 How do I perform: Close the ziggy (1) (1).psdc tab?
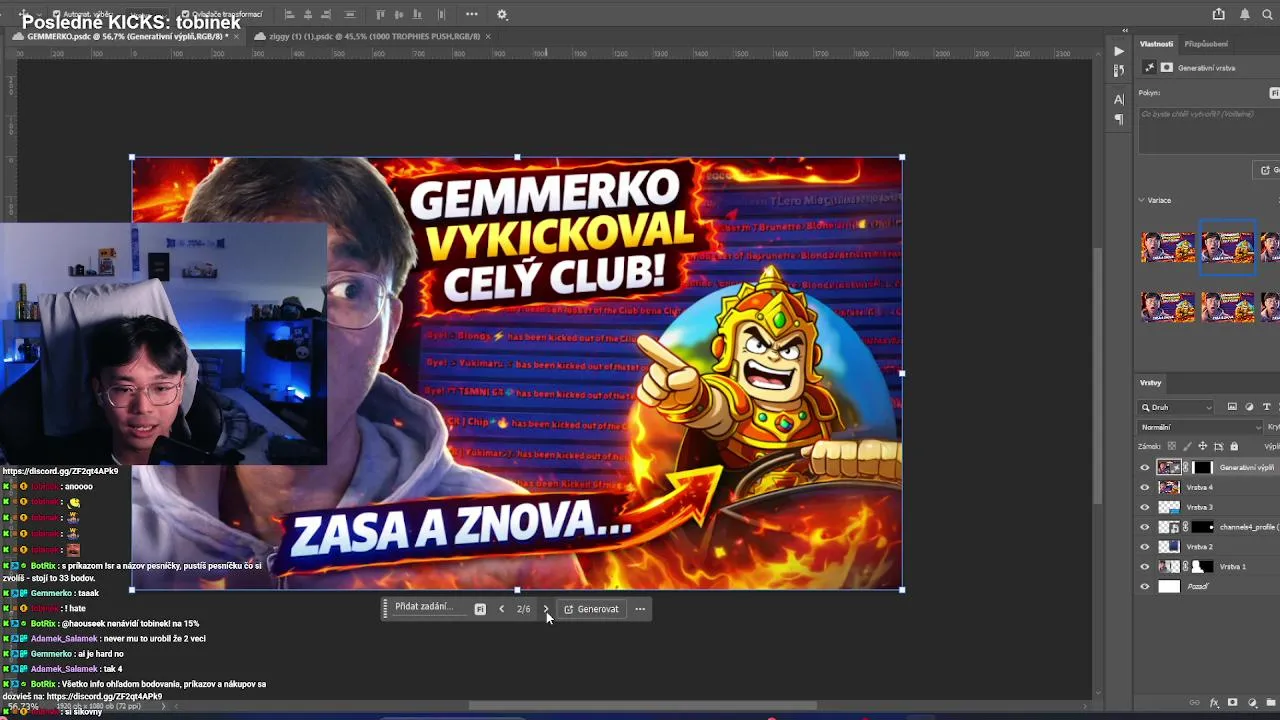coord(488,36)
